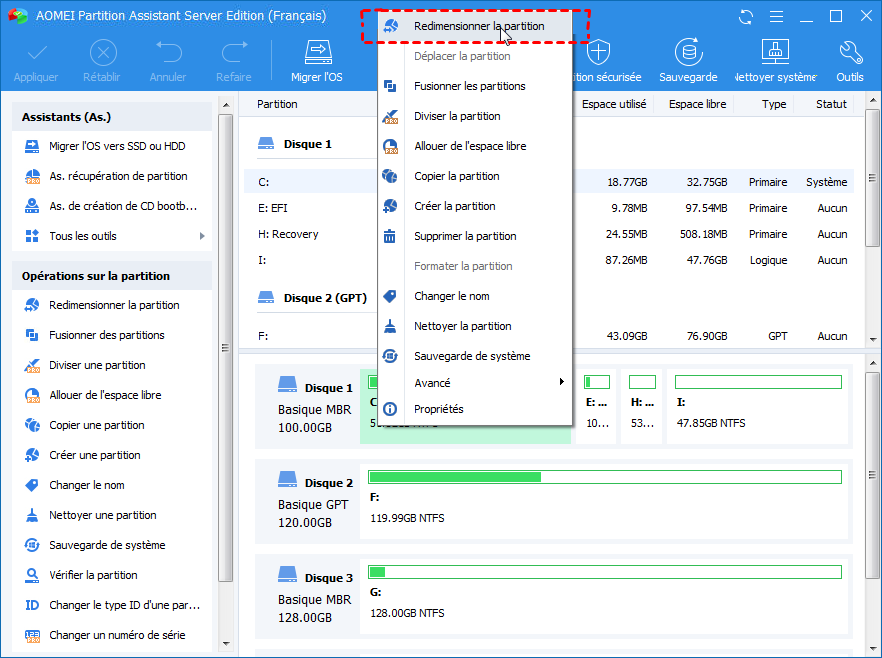This screenshot has width=882, height=658.
Task: Select the I: partition row in list
Action: 548,260
